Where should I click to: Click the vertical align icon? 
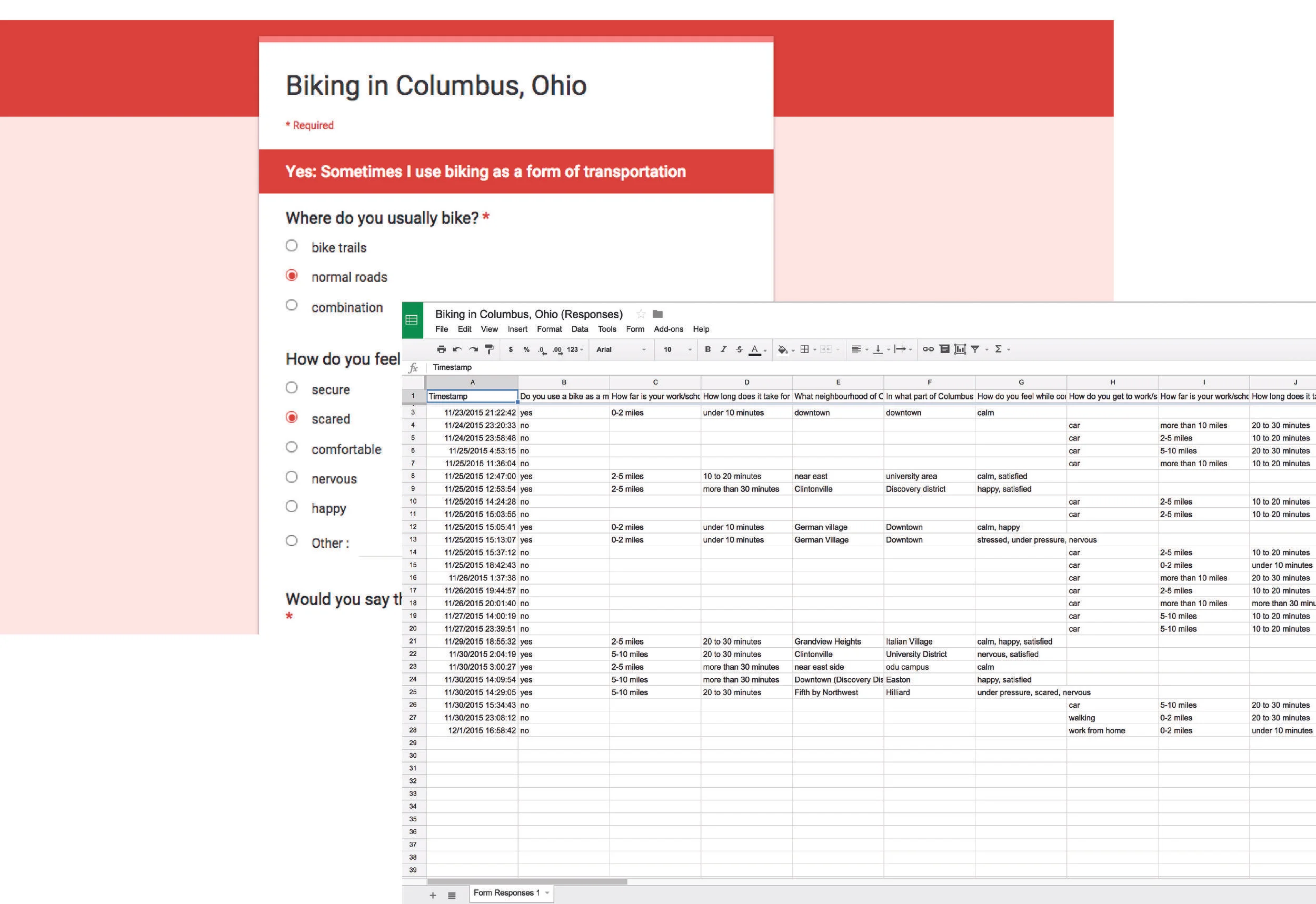(878, 349)
